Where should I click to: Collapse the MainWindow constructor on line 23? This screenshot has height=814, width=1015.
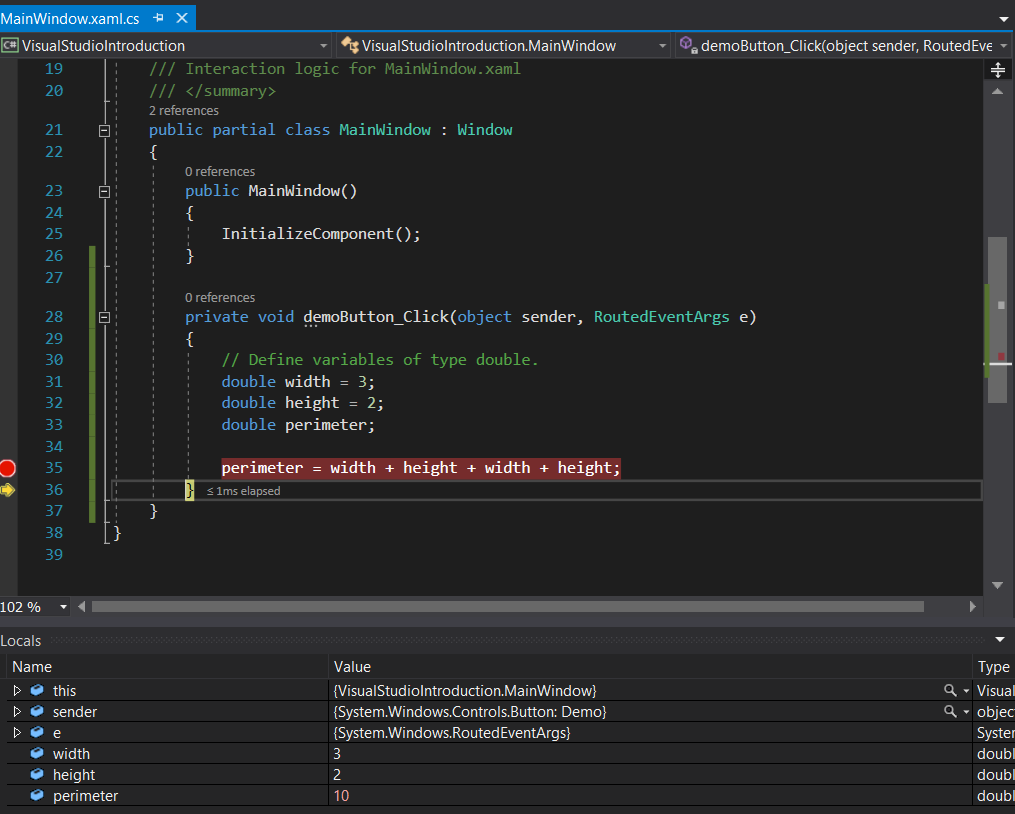coord(104,191)
